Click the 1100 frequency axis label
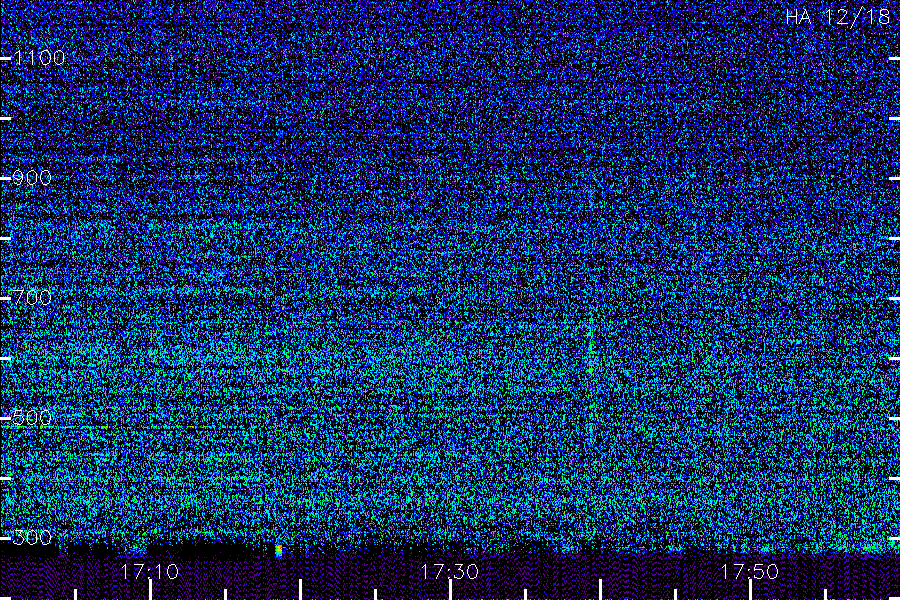Viewport: 900px width, 600px height. (40, 57)
